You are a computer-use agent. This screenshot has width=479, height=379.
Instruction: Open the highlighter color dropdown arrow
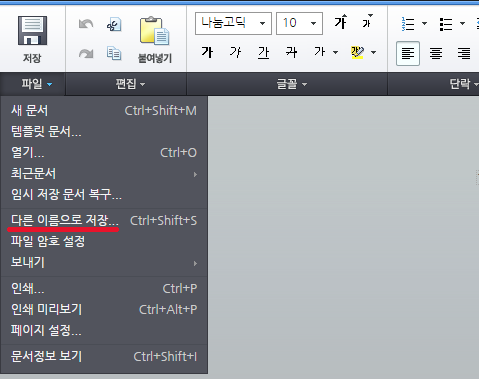[374, 52]
